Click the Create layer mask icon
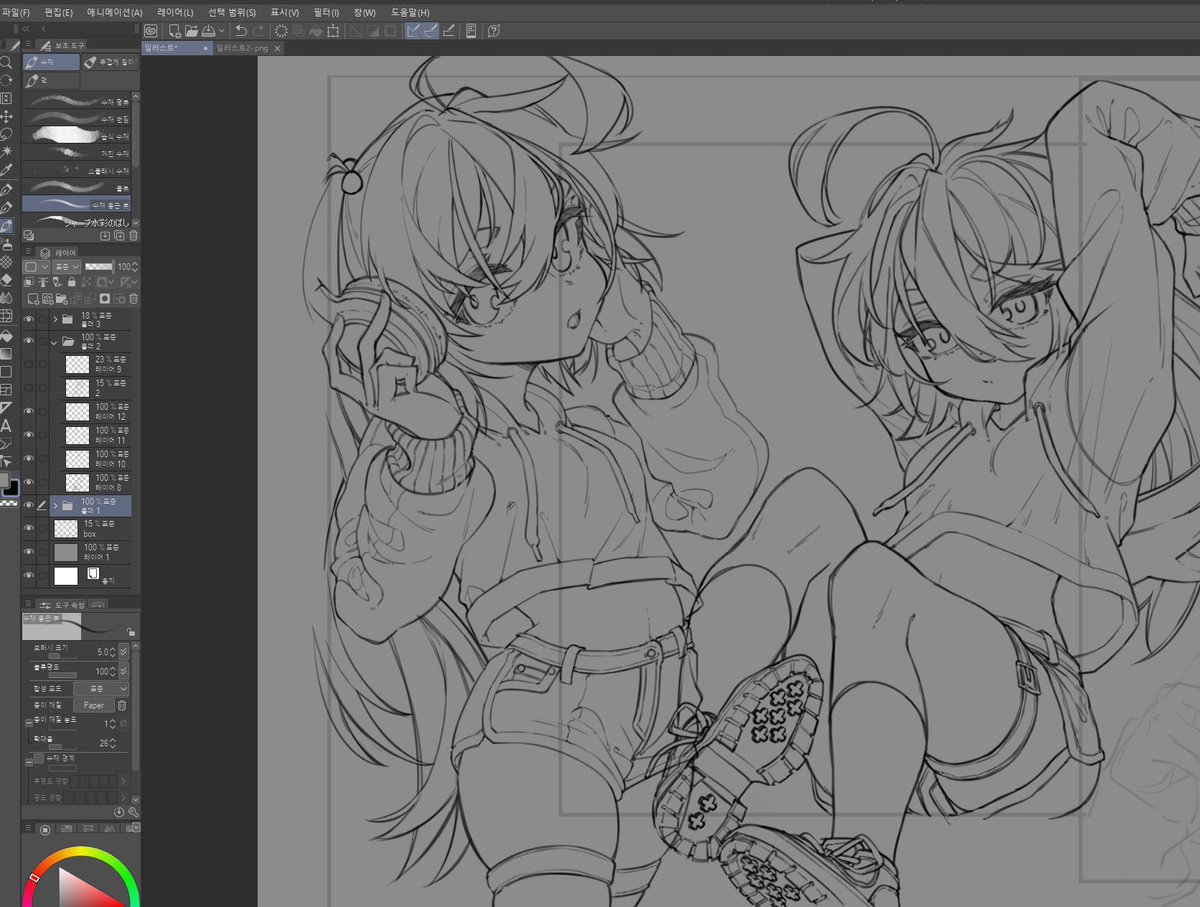The image size is (1200, 907). click(105, 298)
